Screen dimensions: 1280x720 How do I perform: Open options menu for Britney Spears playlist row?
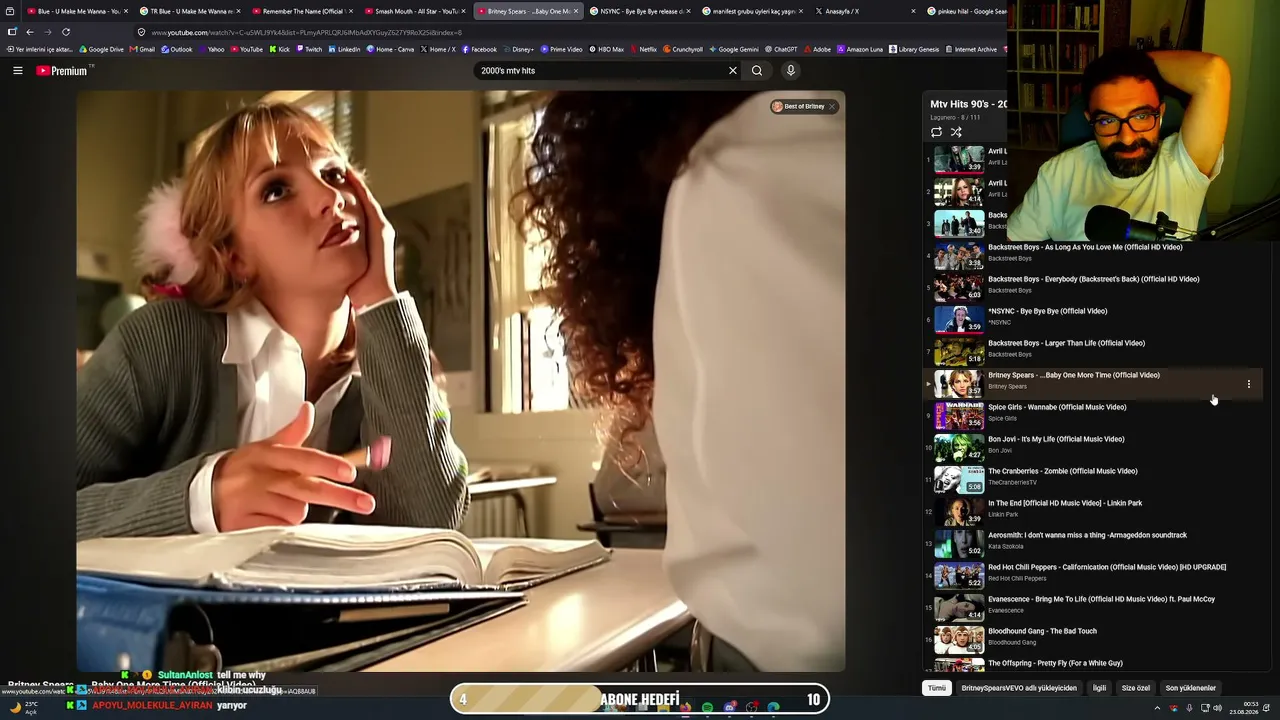click(1248, 384)
